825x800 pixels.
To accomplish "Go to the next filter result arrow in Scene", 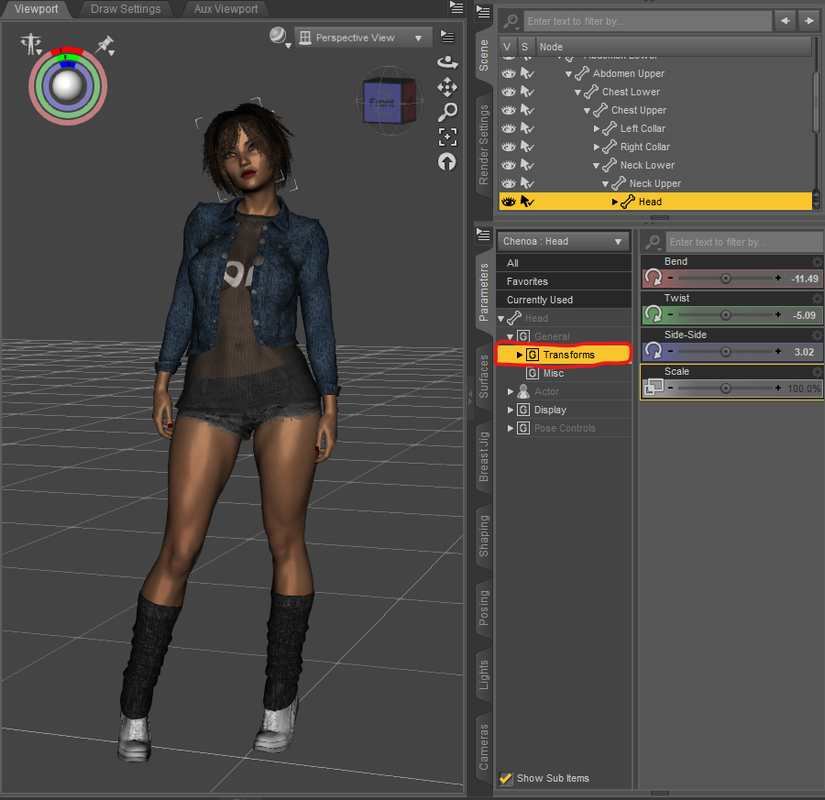I will tap(809, 21).
